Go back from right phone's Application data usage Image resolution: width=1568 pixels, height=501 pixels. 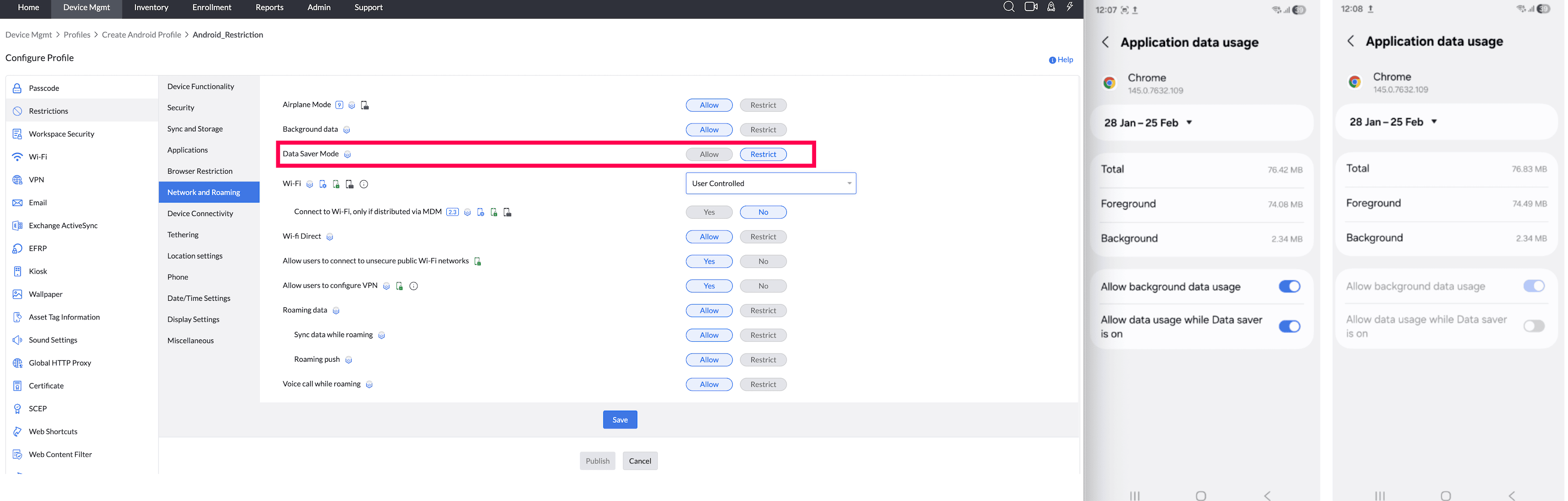click(x=1350, y=41)
